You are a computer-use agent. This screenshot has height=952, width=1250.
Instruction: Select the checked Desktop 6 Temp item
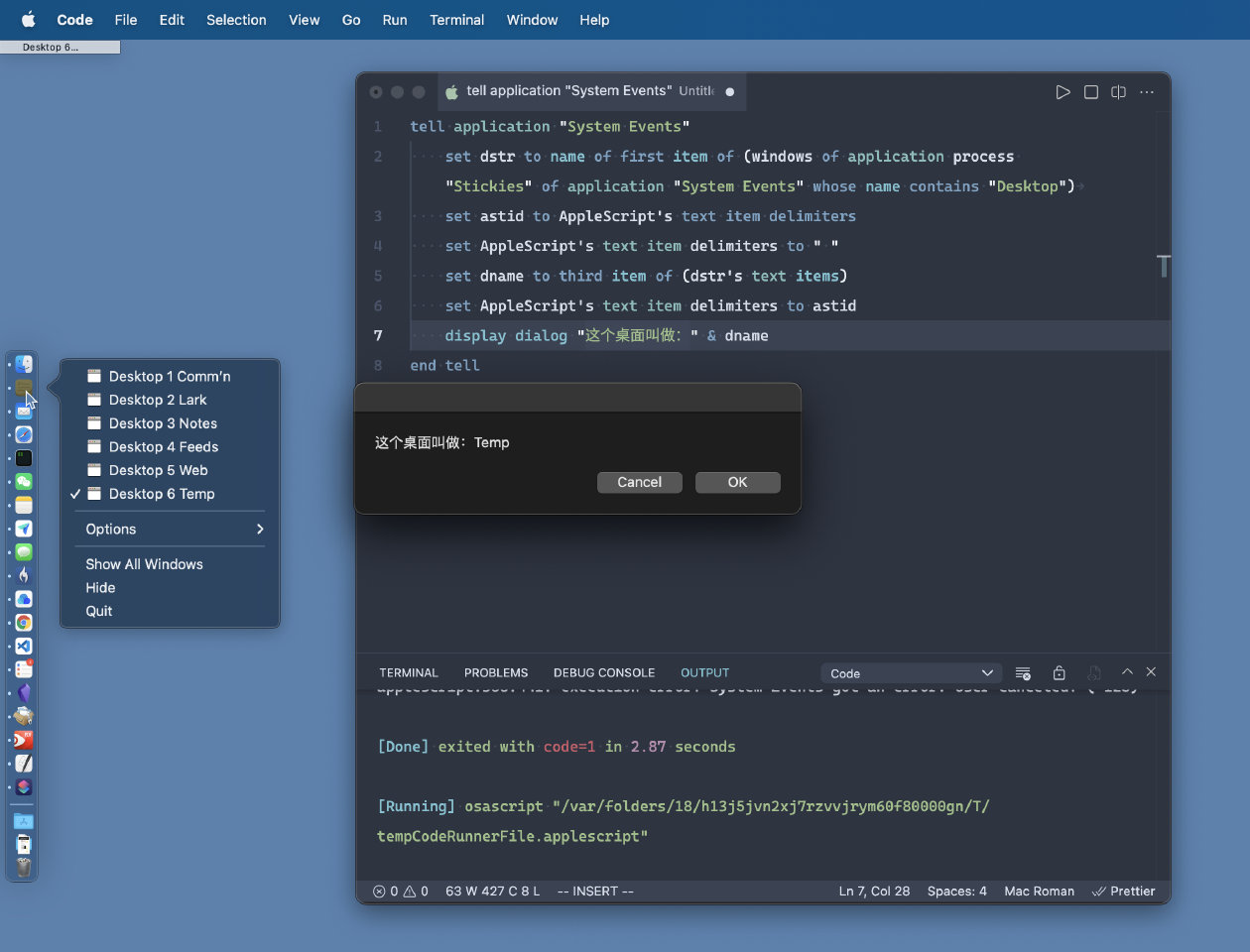pyautogui.click(x=162, y=494)
